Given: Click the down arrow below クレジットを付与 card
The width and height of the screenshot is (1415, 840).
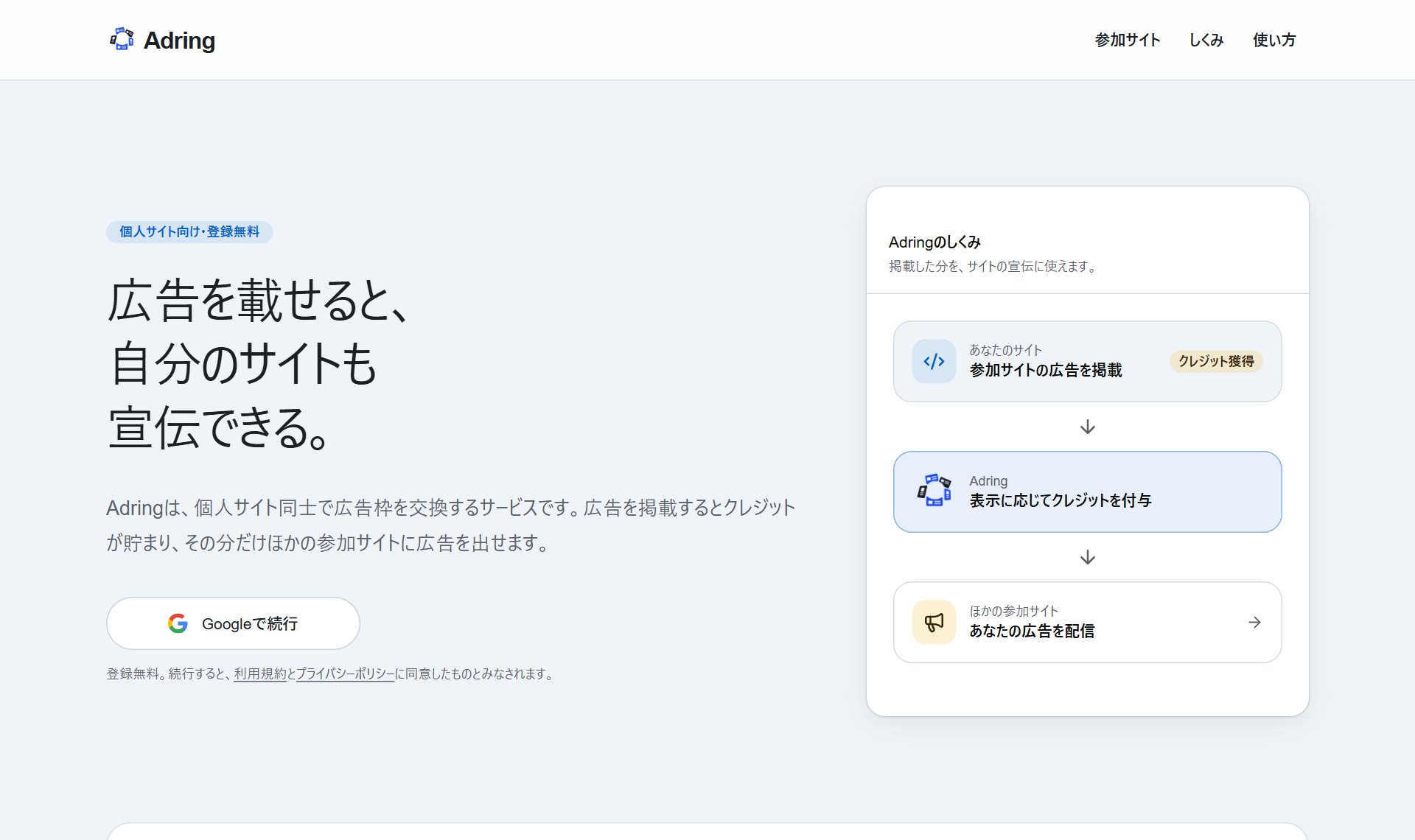Looking at the screenshot, I should pos(1088,557).
